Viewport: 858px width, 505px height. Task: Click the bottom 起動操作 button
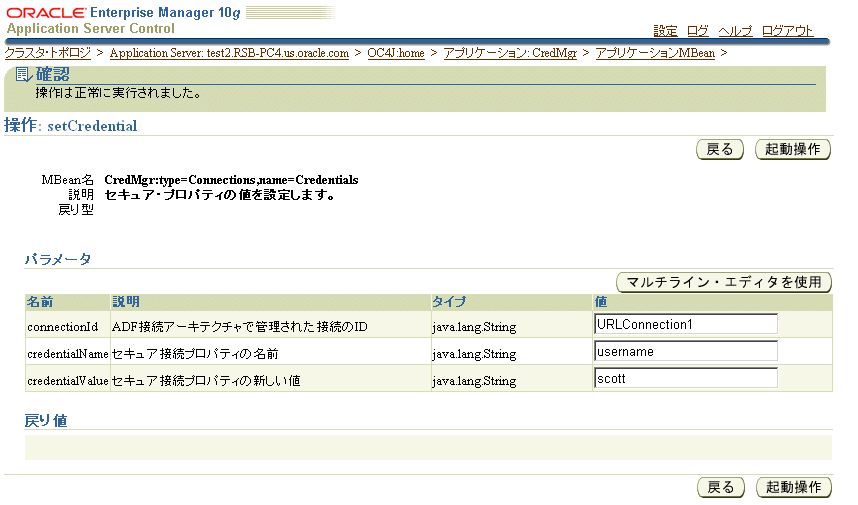click(793, 487)
